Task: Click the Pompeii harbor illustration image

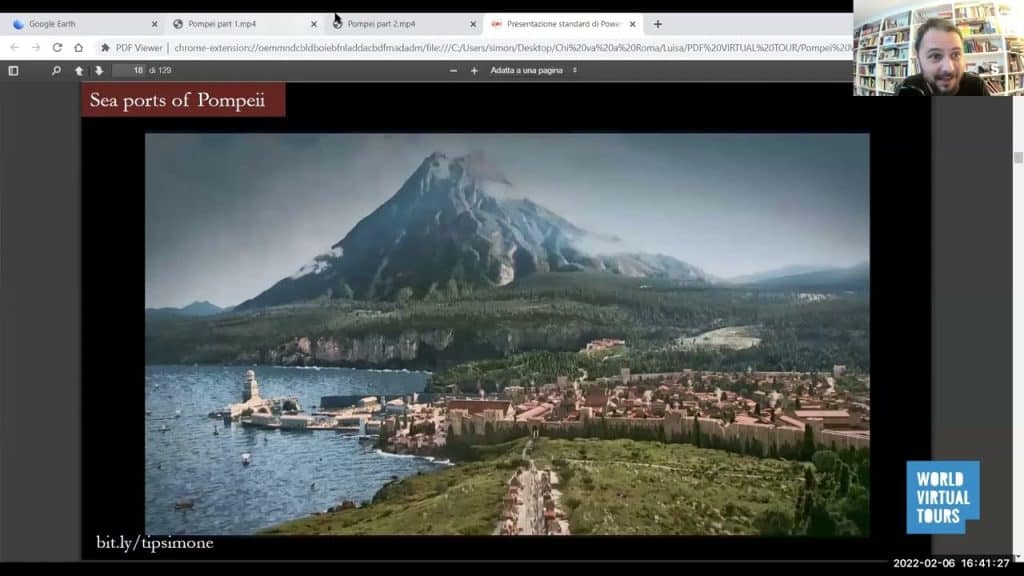Action: (507, 334)
